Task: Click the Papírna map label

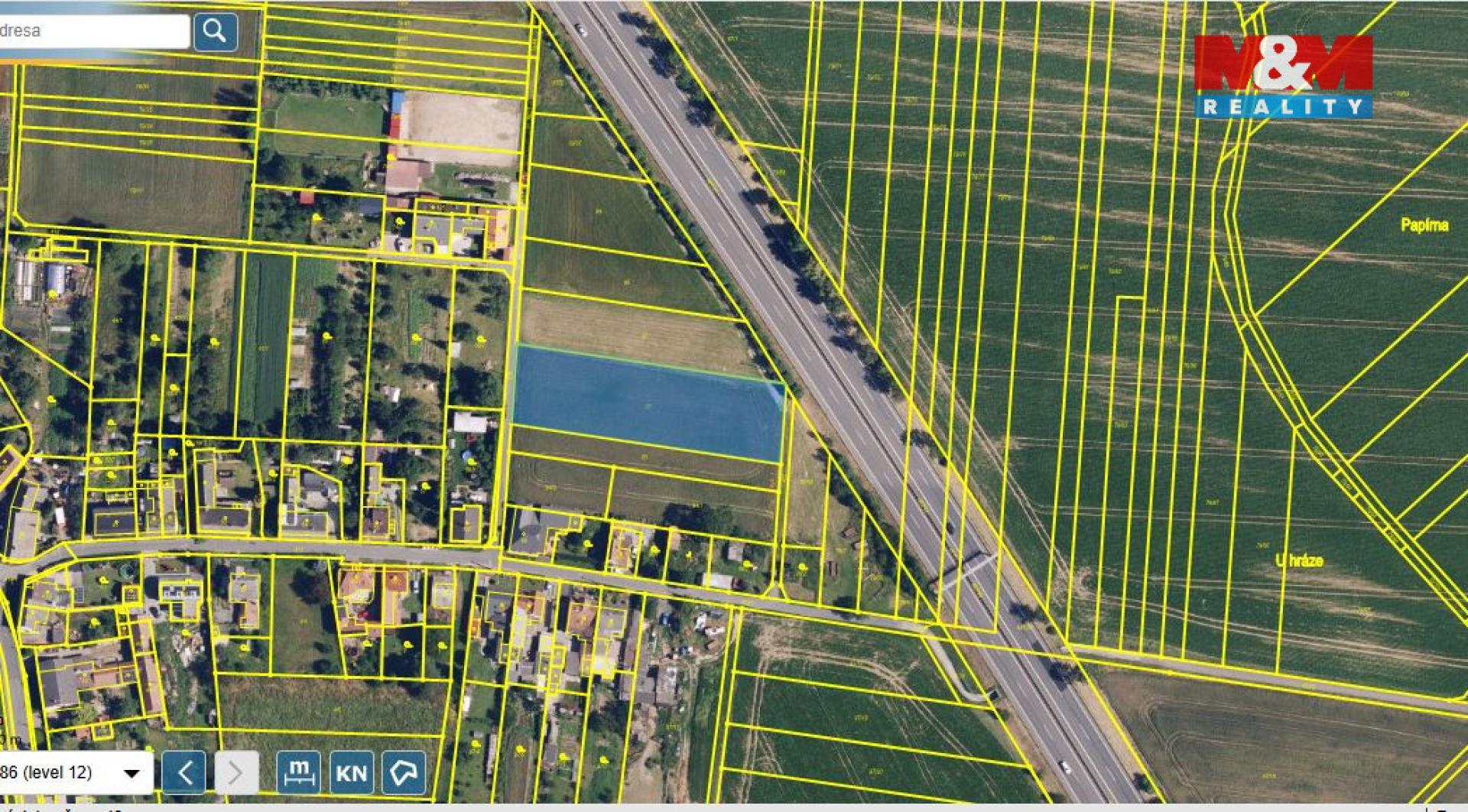Action: [x=1424, y=225]
